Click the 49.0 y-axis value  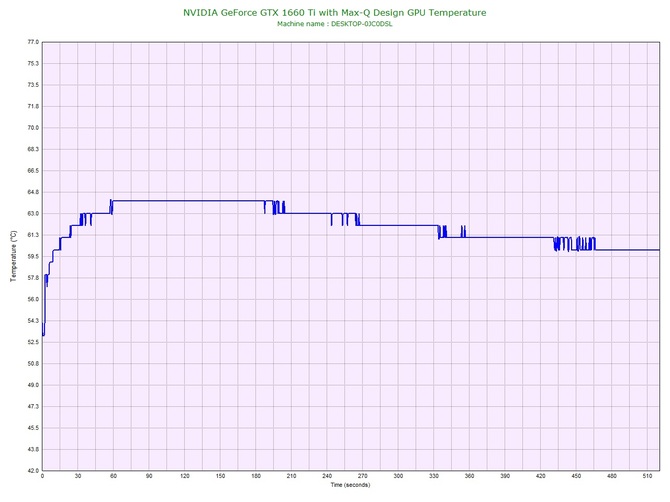point(33,385)
